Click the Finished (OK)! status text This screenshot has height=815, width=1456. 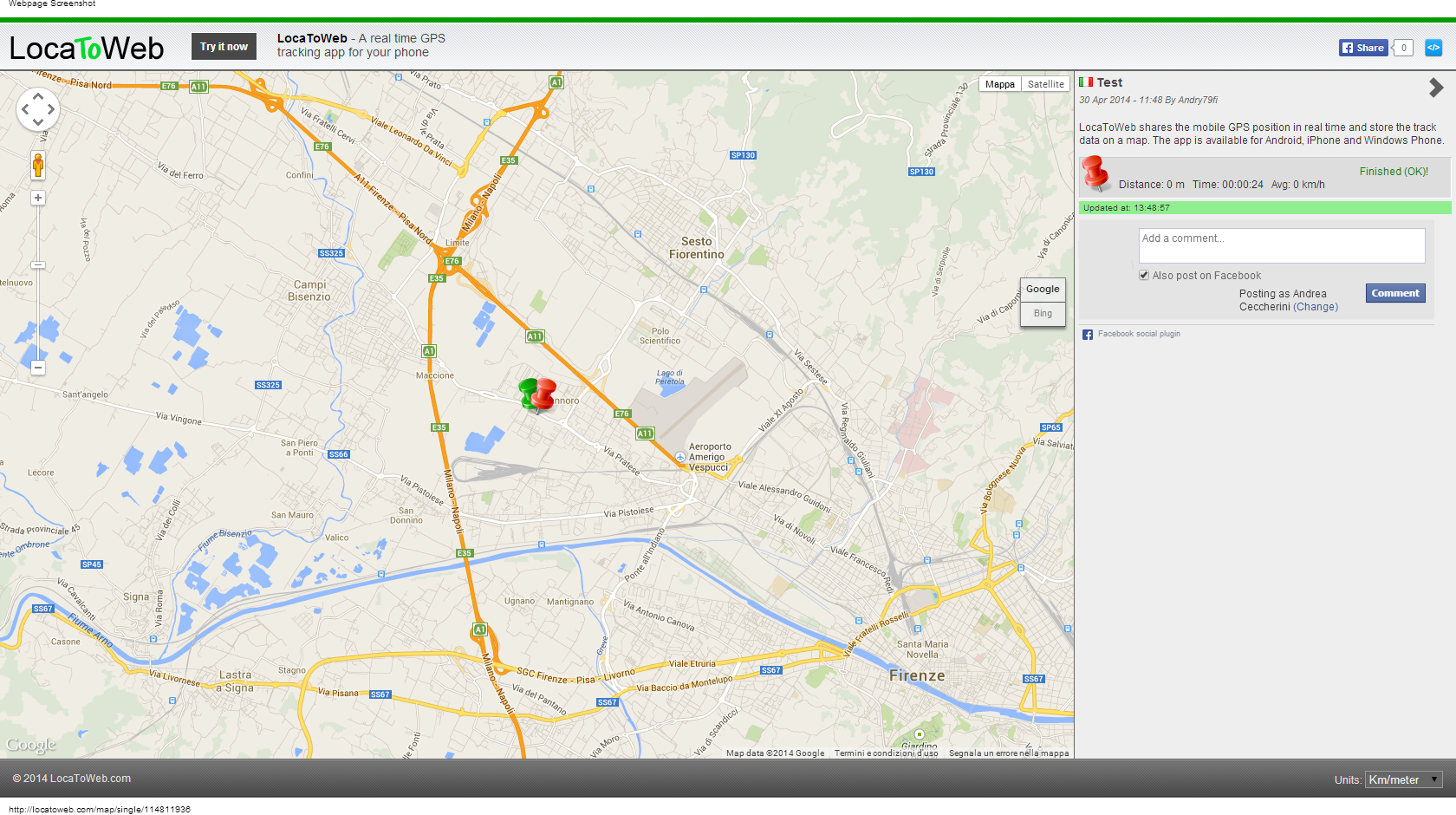tap(1394, 172)
